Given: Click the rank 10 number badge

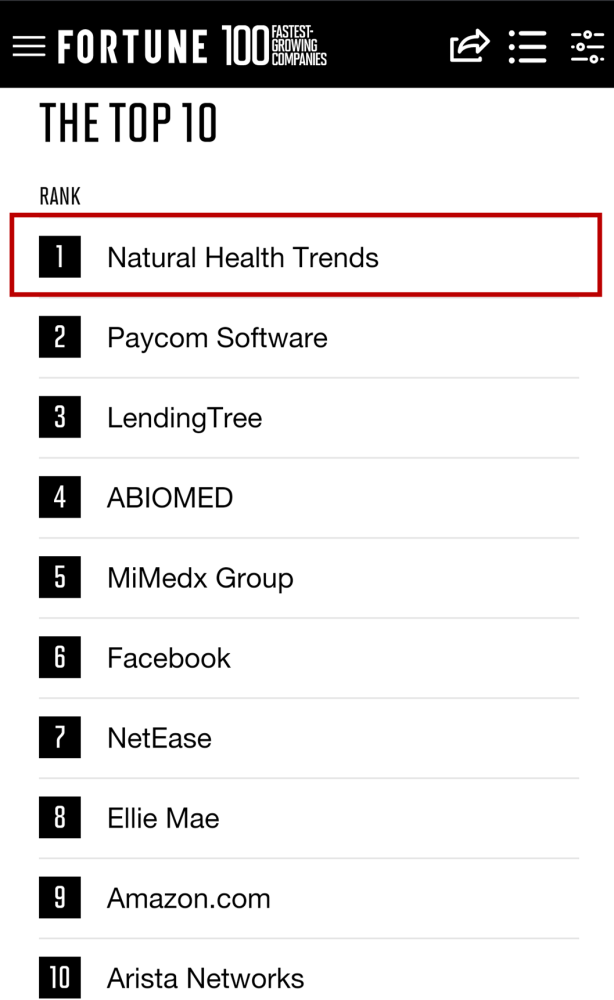Looking at the screenshot, I should click(x=59, y=977).
